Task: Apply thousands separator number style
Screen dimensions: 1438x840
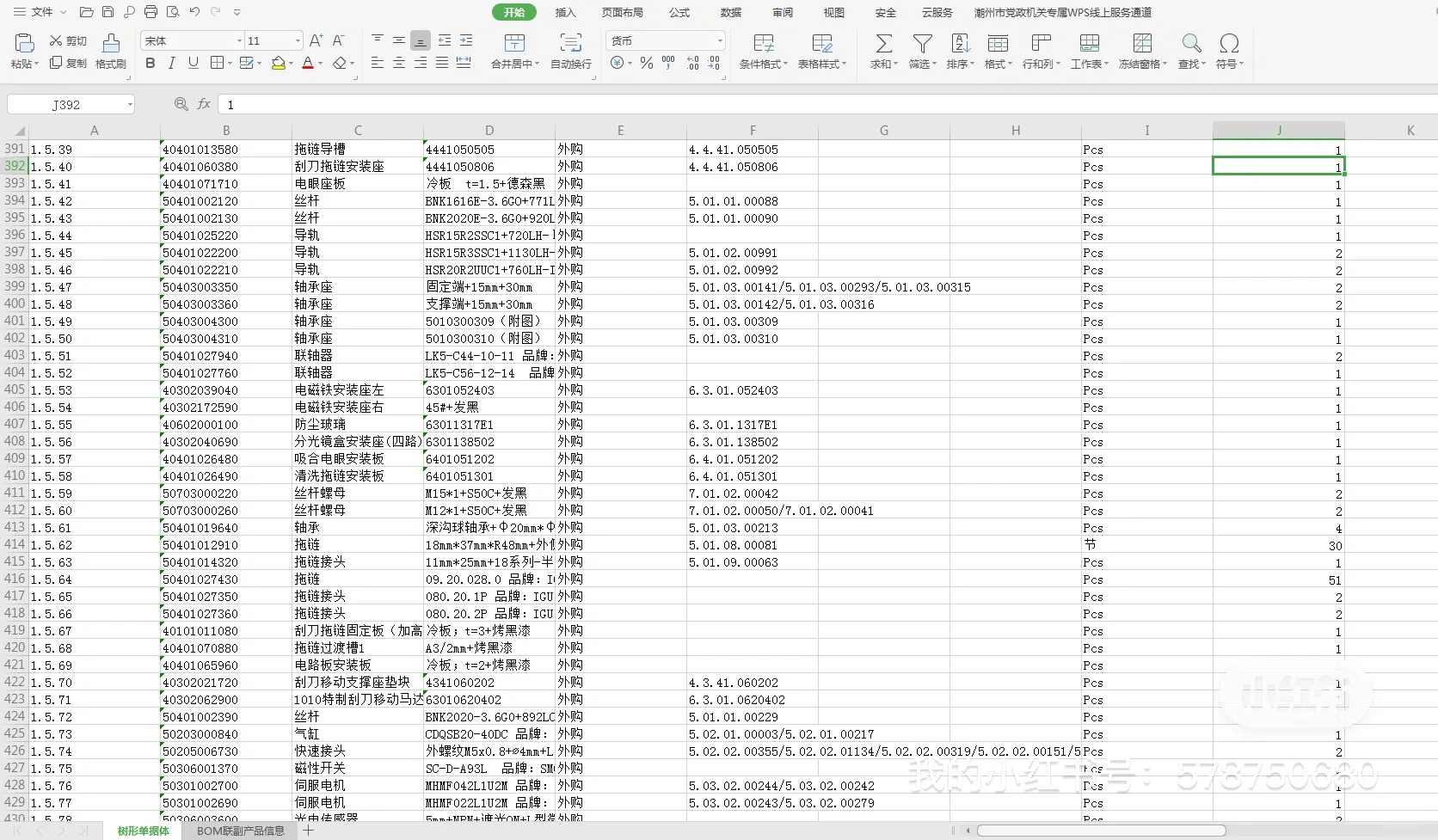Action: 668,63
